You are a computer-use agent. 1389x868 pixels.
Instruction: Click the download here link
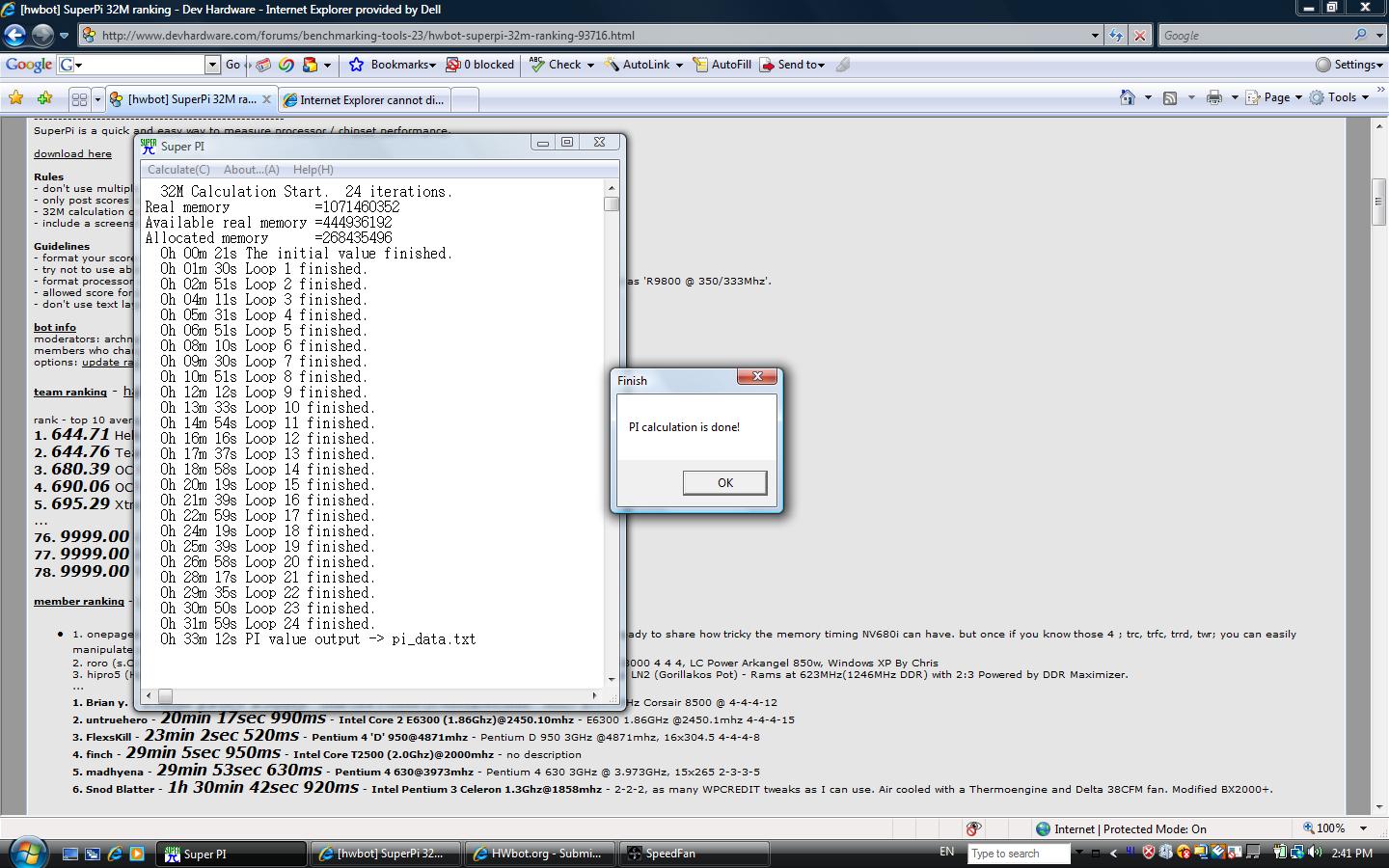pyautogui.click(x=72, y=153)
